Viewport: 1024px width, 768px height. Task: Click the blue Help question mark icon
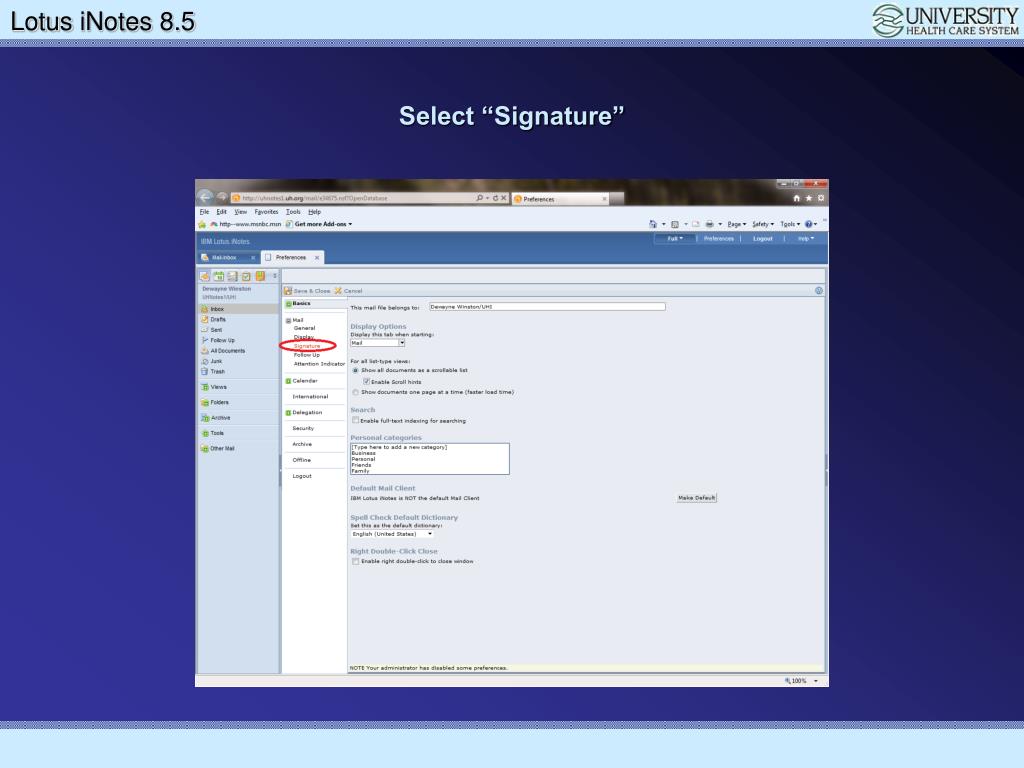[808, 224]
